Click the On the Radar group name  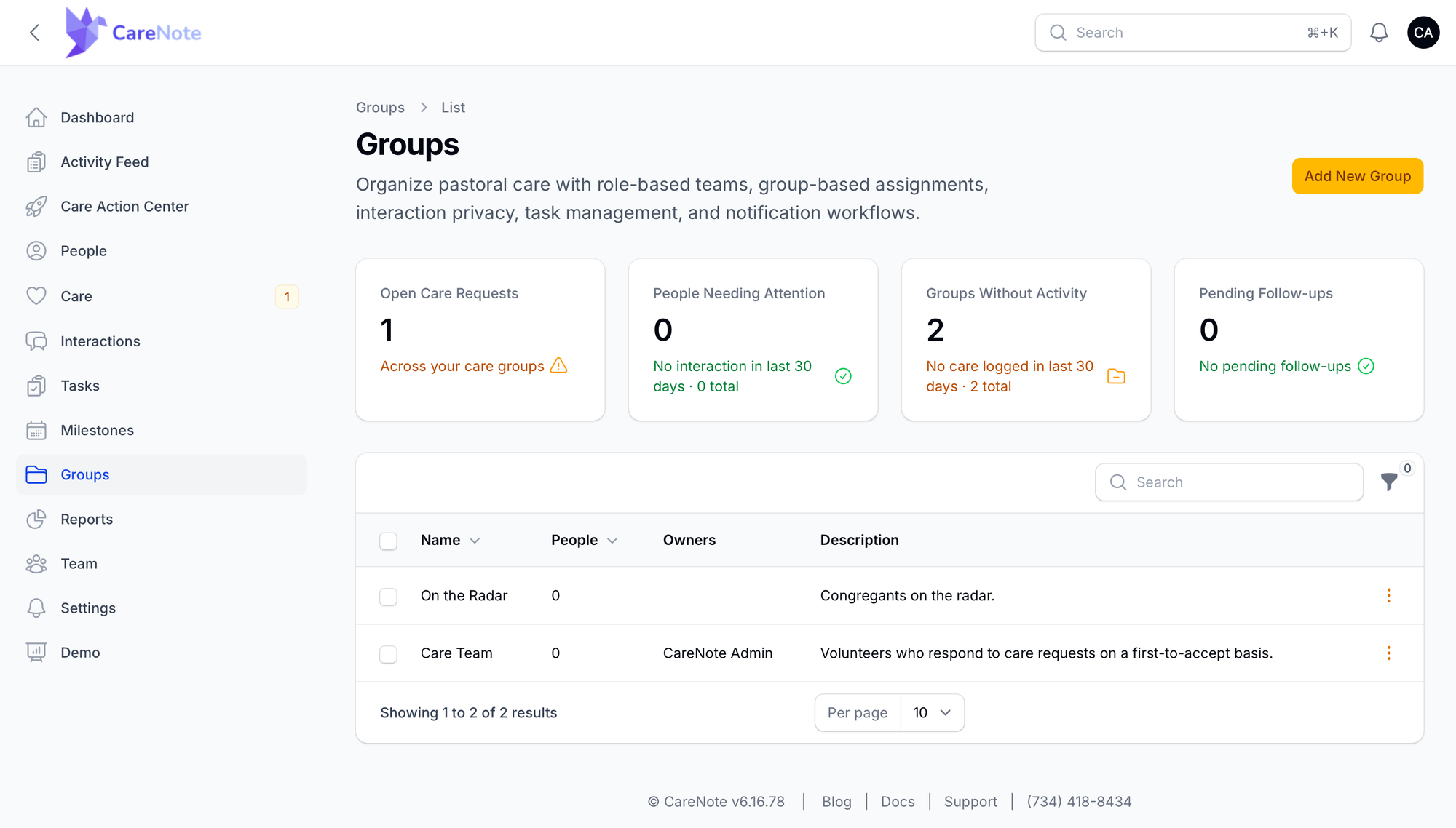[x=464, y=595]
